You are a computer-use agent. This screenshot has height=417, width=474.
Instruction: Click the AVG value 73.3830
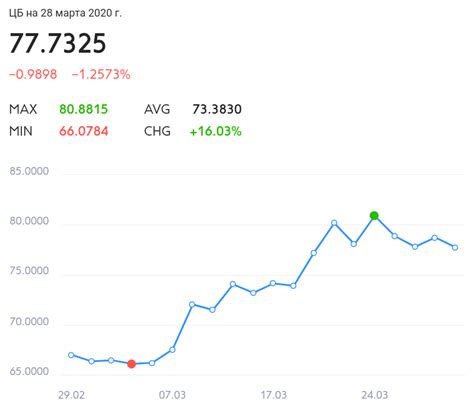tap(217, 109)
